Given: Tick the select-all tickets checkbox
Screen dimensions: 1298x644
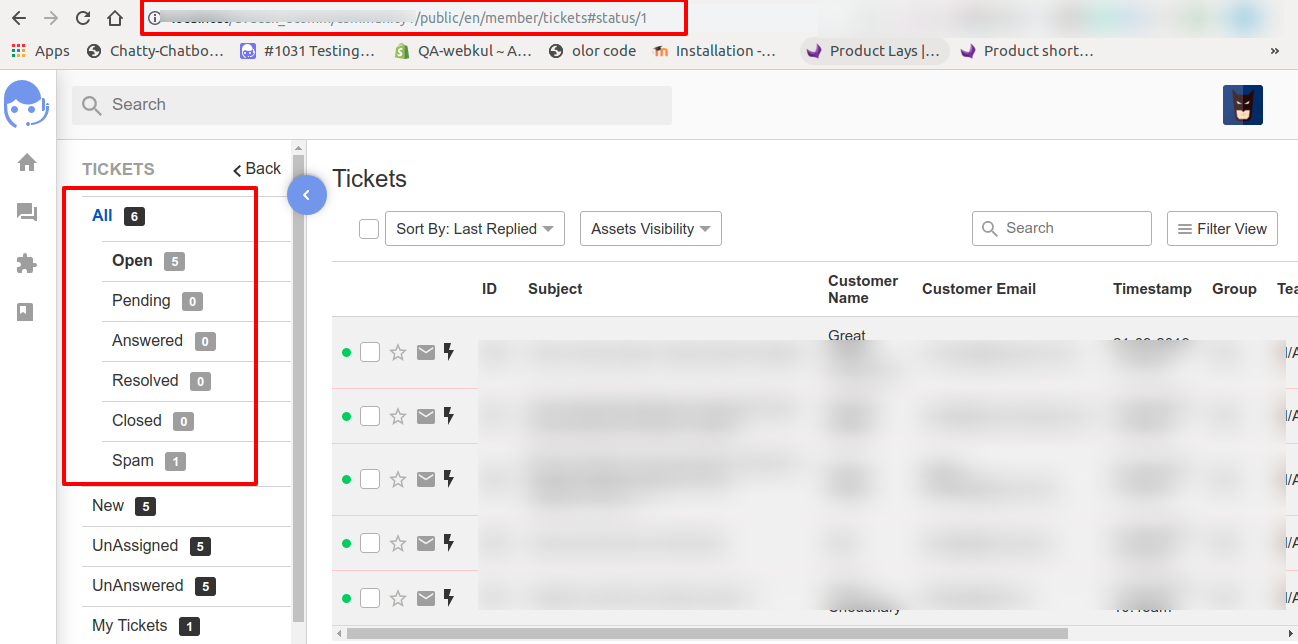Looking at the screenshot, I should [369, 229].
